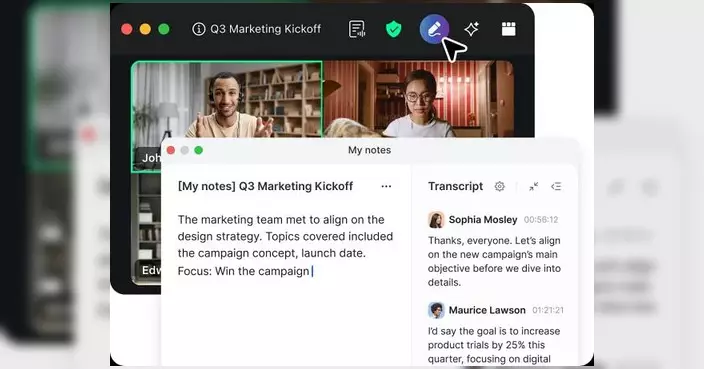Viewport: 704px width, 369px height.
Task: Open the three-dot menu beside the notes title
Action: [x=386, y=186]
